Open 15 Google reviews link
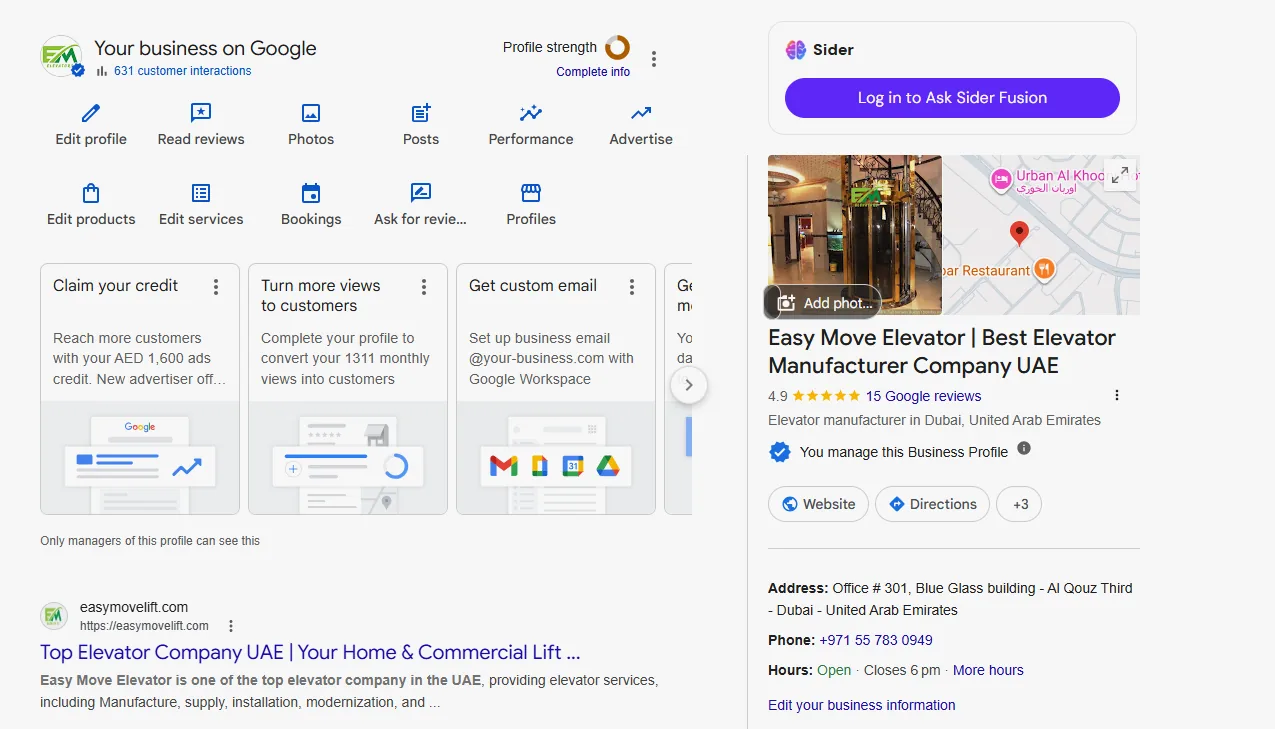 (x=923, y=396)
